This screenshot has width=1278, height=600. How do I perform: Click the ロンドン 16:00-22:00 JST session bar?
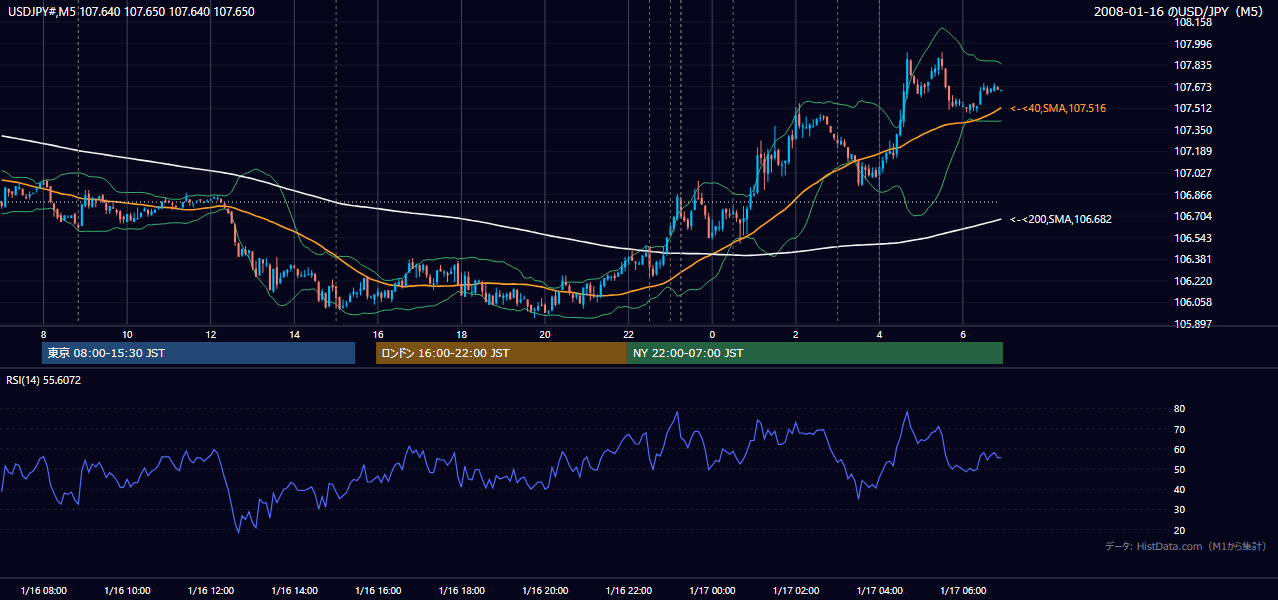[x=501, y=353]
